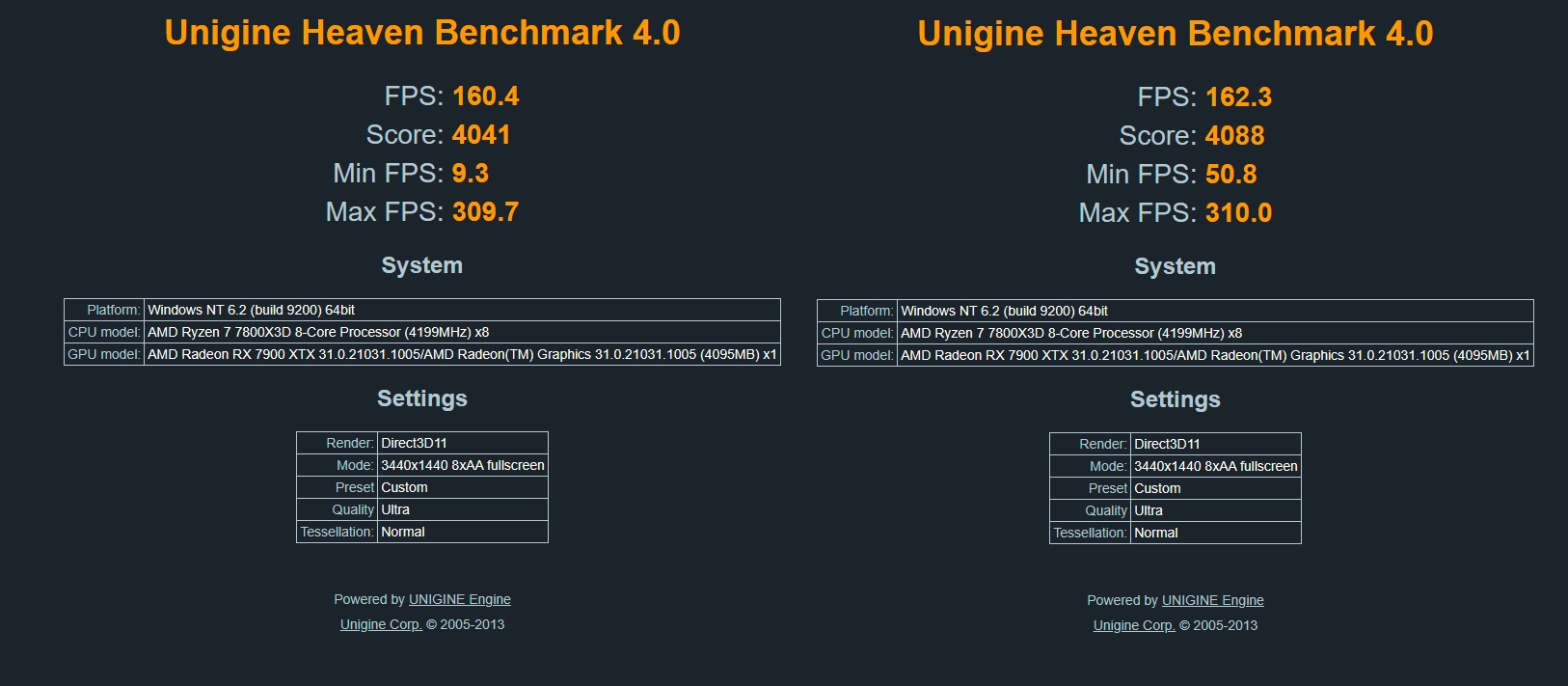Select right GPU model Radeon RX 7900 XTX cell
Screen dimensions: 1568x686
pos(1215,355)
